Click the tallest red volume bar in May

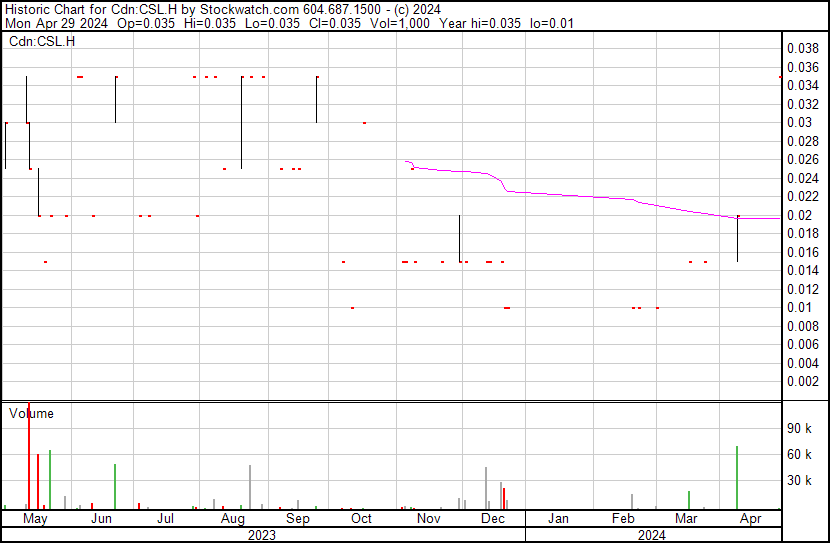(x=29, y=456)
